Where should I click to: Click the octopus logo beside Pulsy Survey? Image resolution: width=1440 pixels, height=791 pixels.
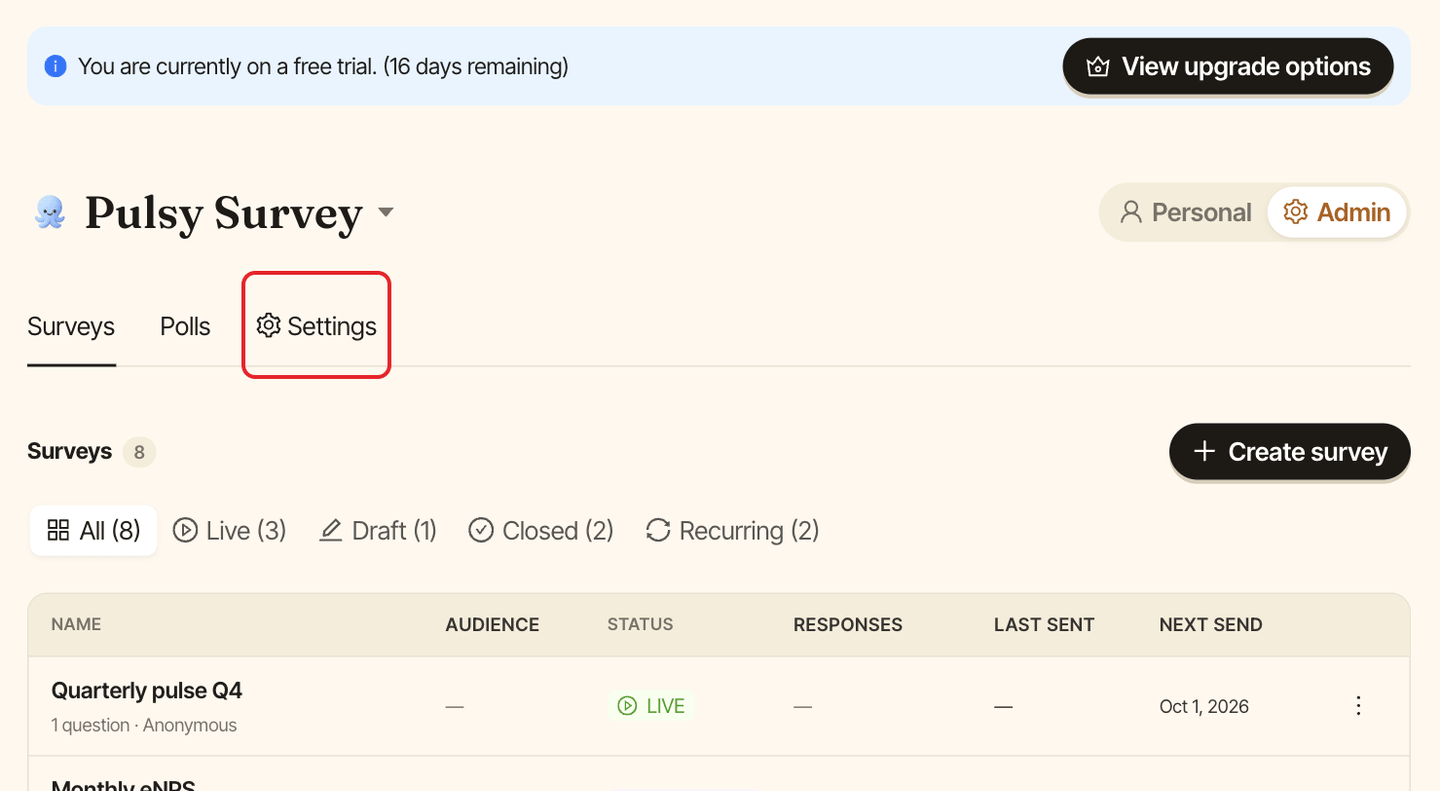click(50, 212)
